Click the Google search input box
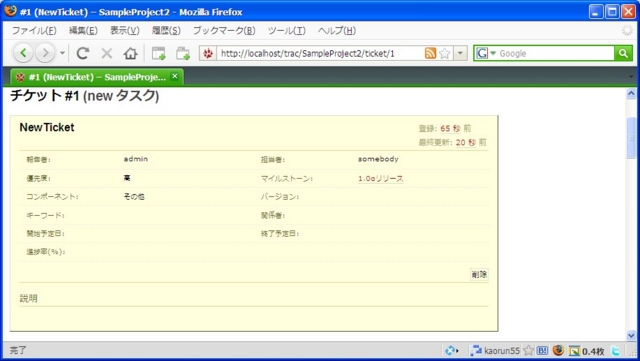 tap(555, 53)
